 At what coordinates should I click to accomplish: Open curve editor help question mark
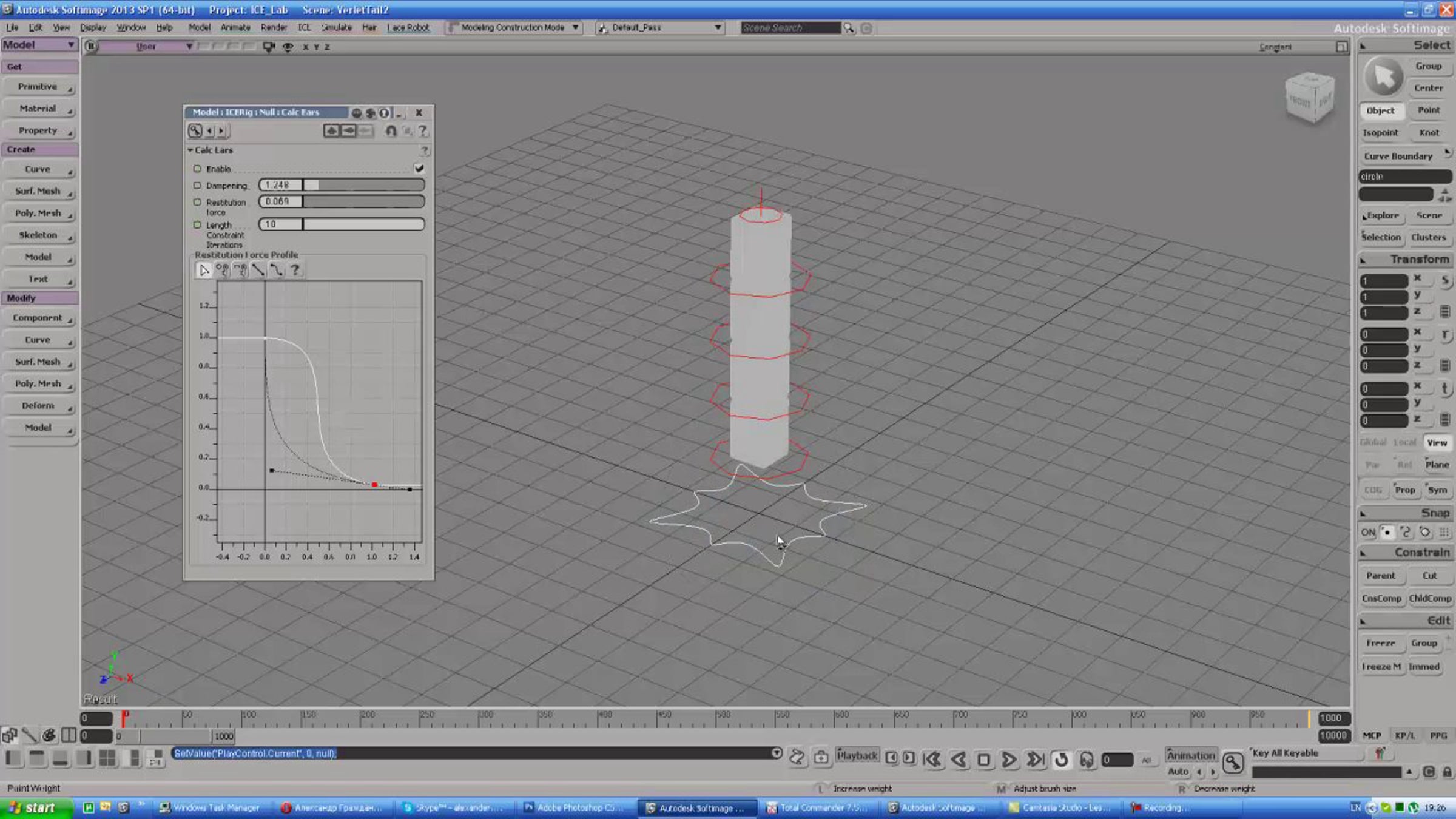pyautogui.click(x=295, y=270)
